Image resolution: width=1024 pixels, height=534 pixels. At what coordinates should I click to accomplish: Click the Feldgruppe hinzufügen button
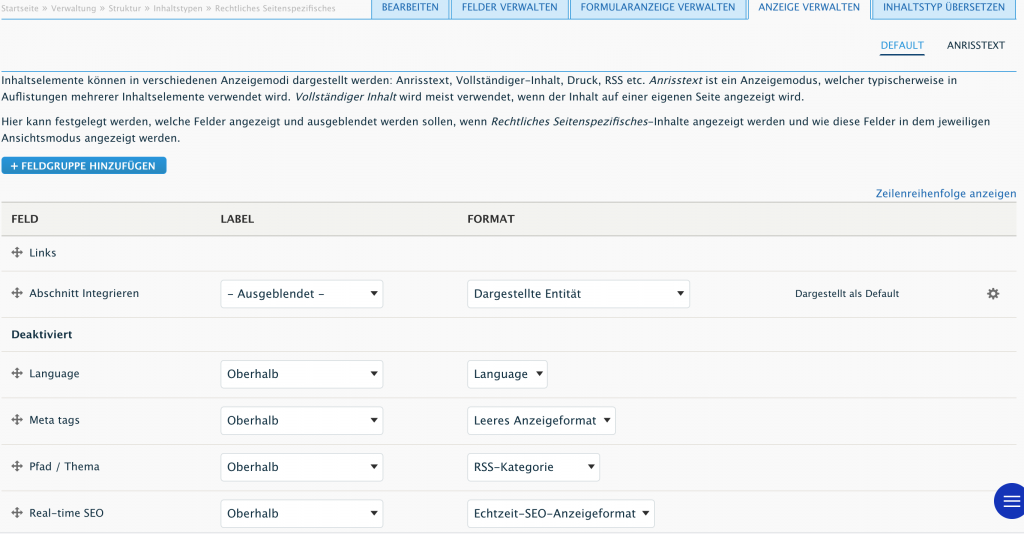click(84, 166)
